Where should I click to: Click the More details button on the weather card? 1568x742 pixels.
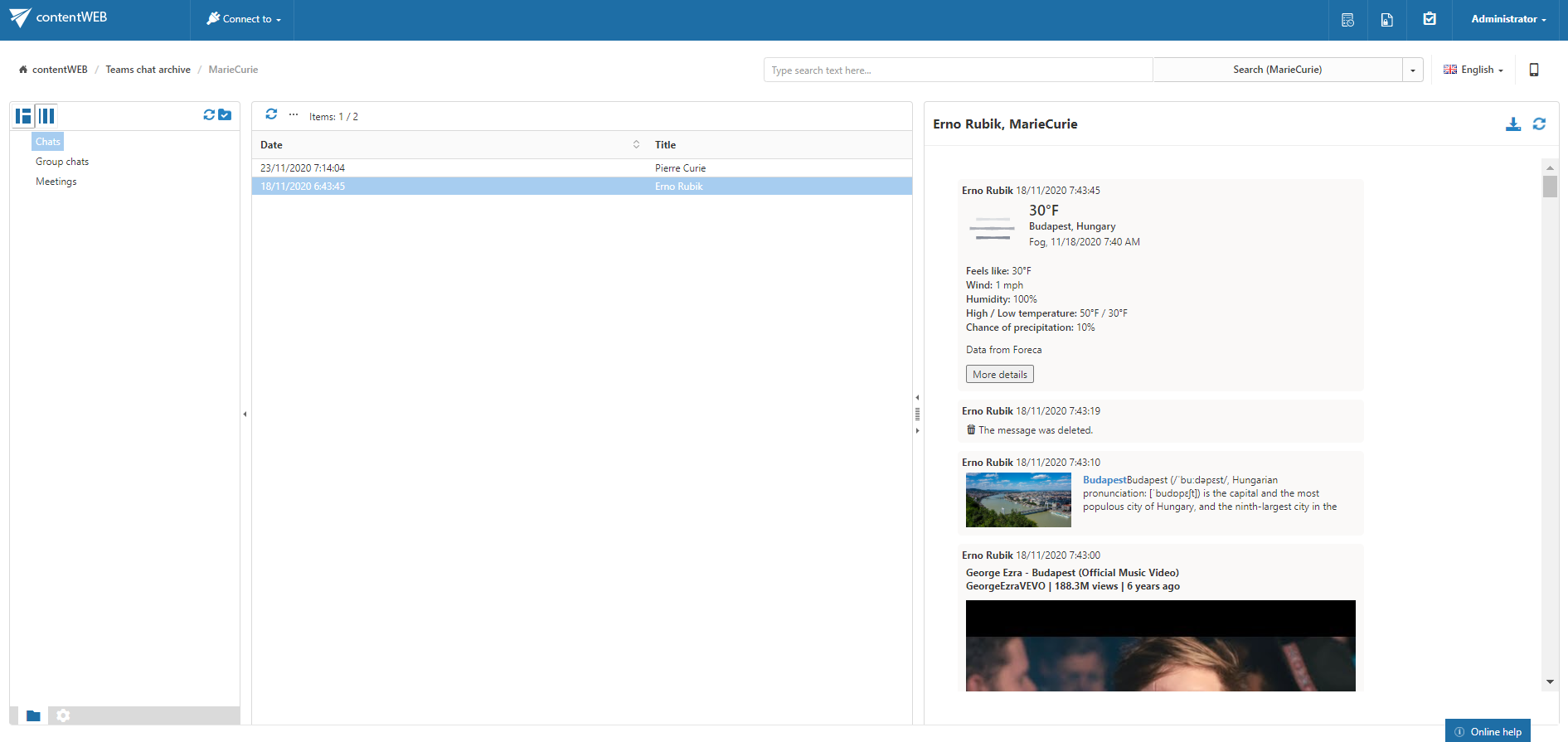(x=999, y=375)
